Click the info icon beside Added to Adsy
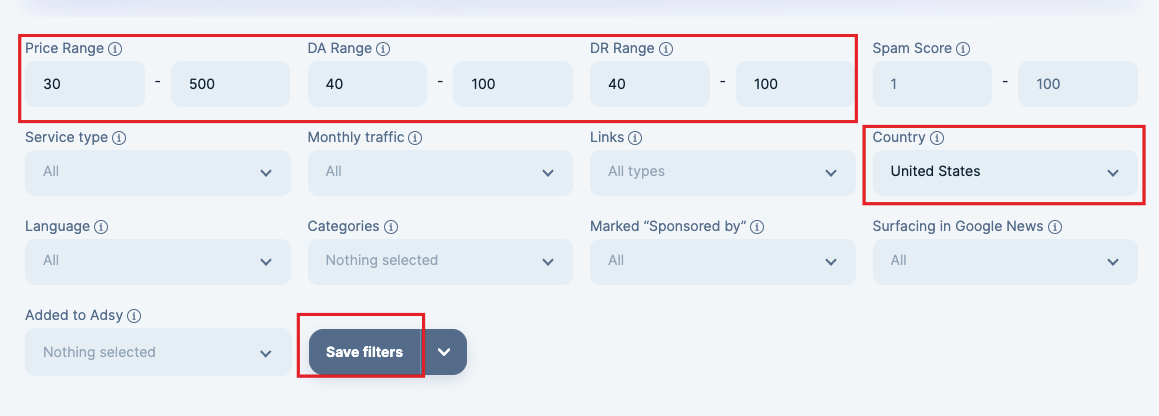1159x416 pixels. click(x=133, y=316)
